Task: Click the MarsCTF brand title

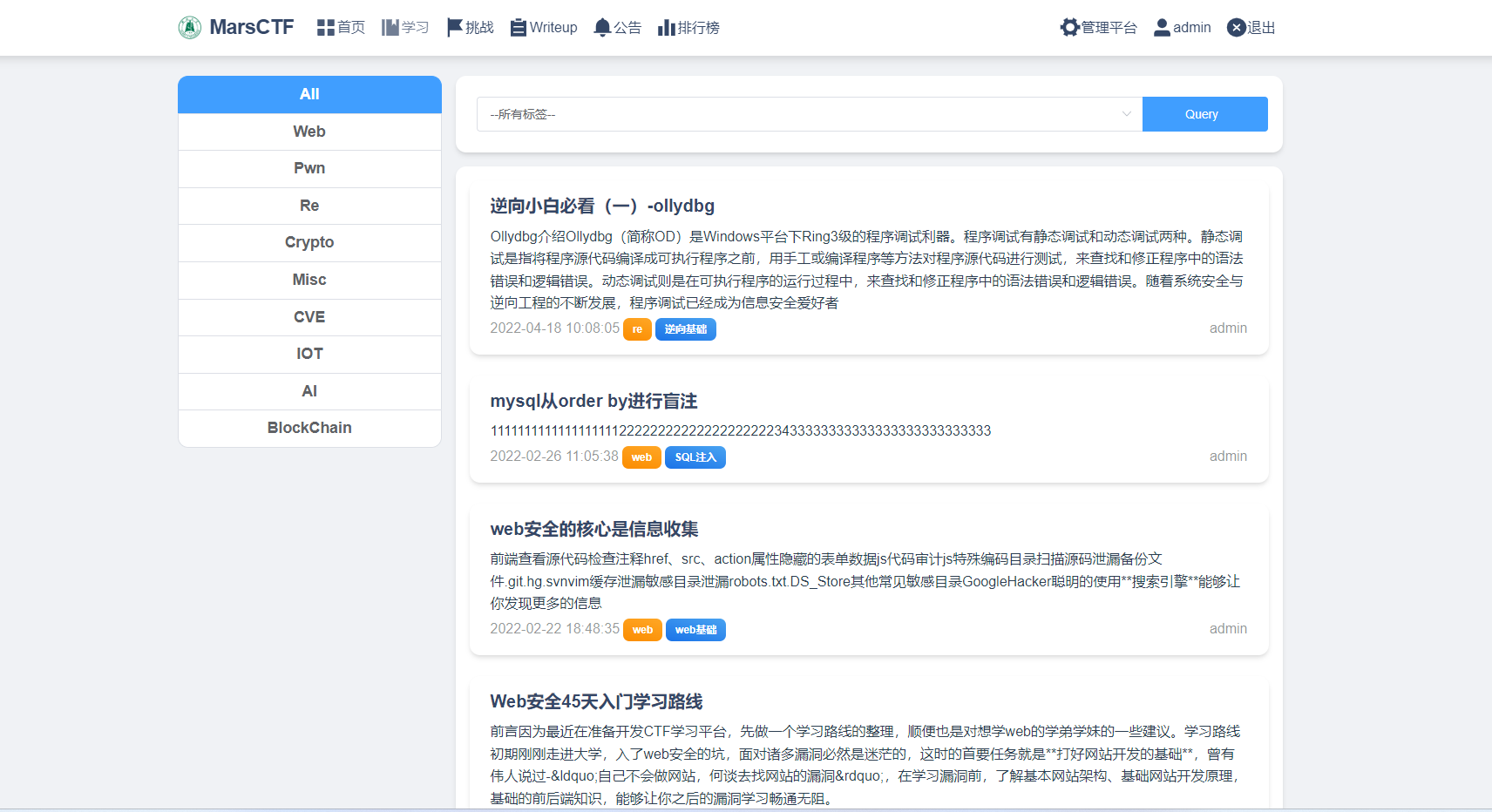Action: click(x=252, y=27)
